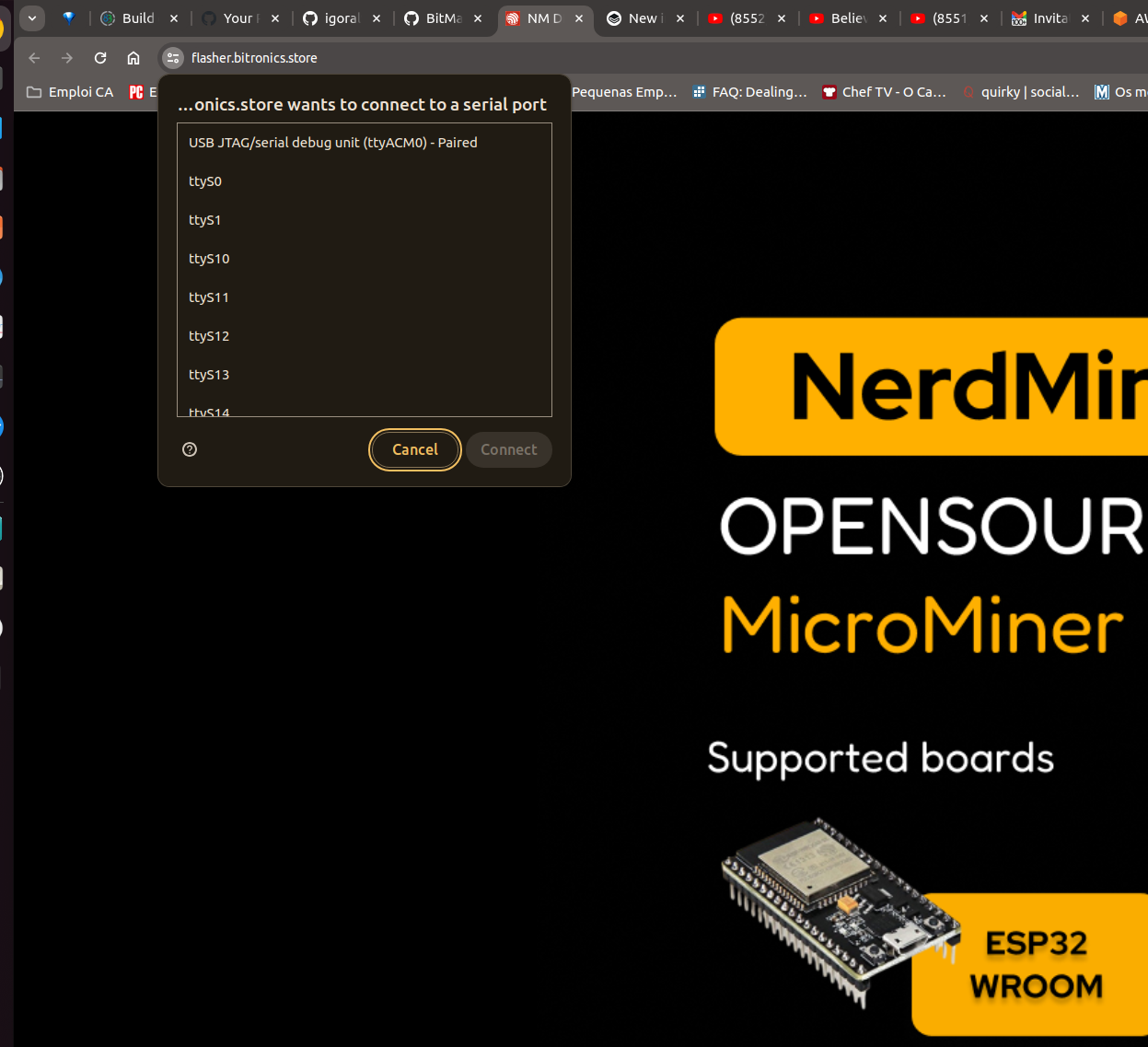Close the '(8552' YouTube tab
Viewport: 1148px width, 1047px height.
coord(782,18)
